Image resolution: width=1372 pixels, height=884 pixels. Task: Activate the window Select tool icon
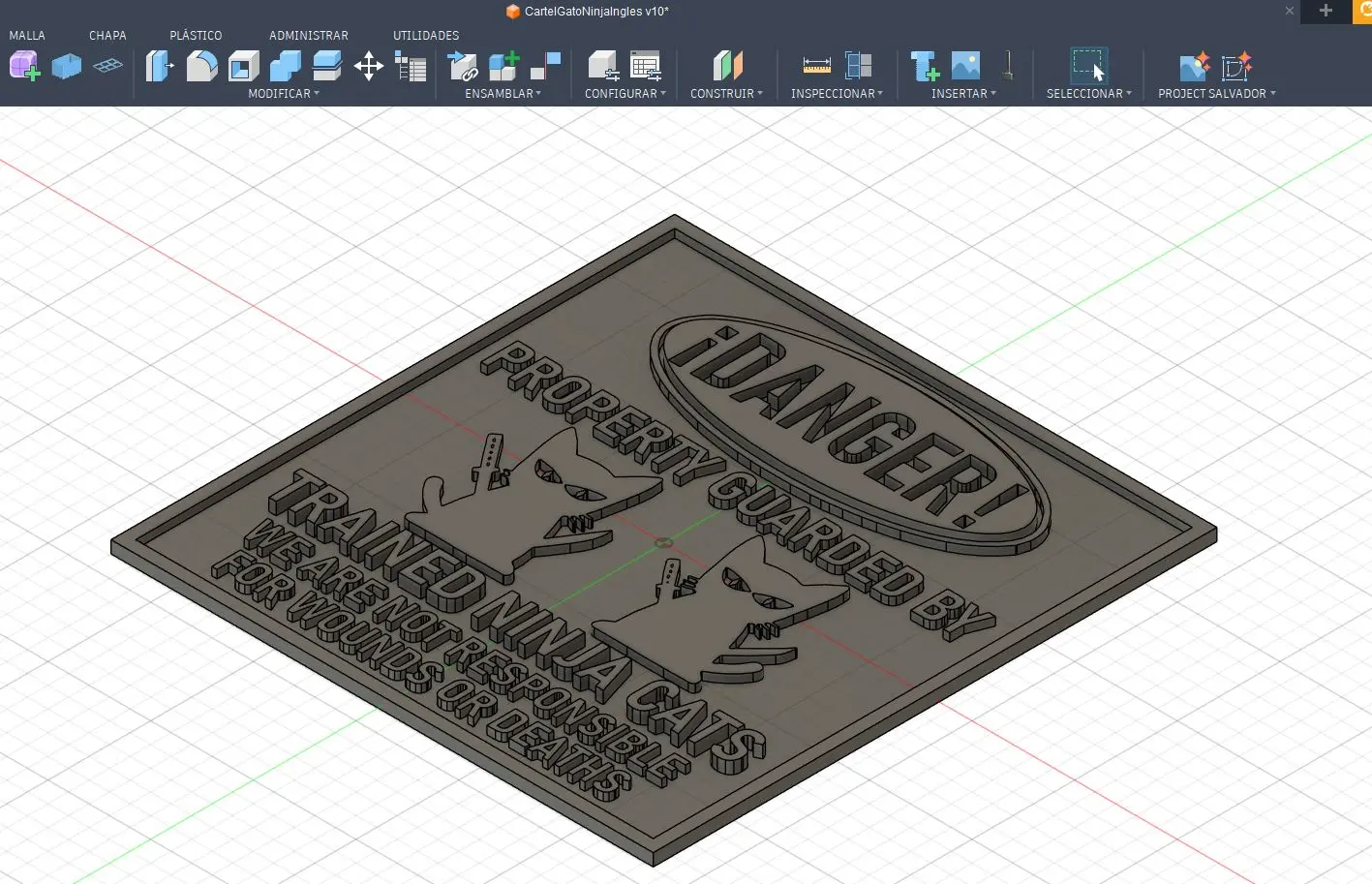1088,65
